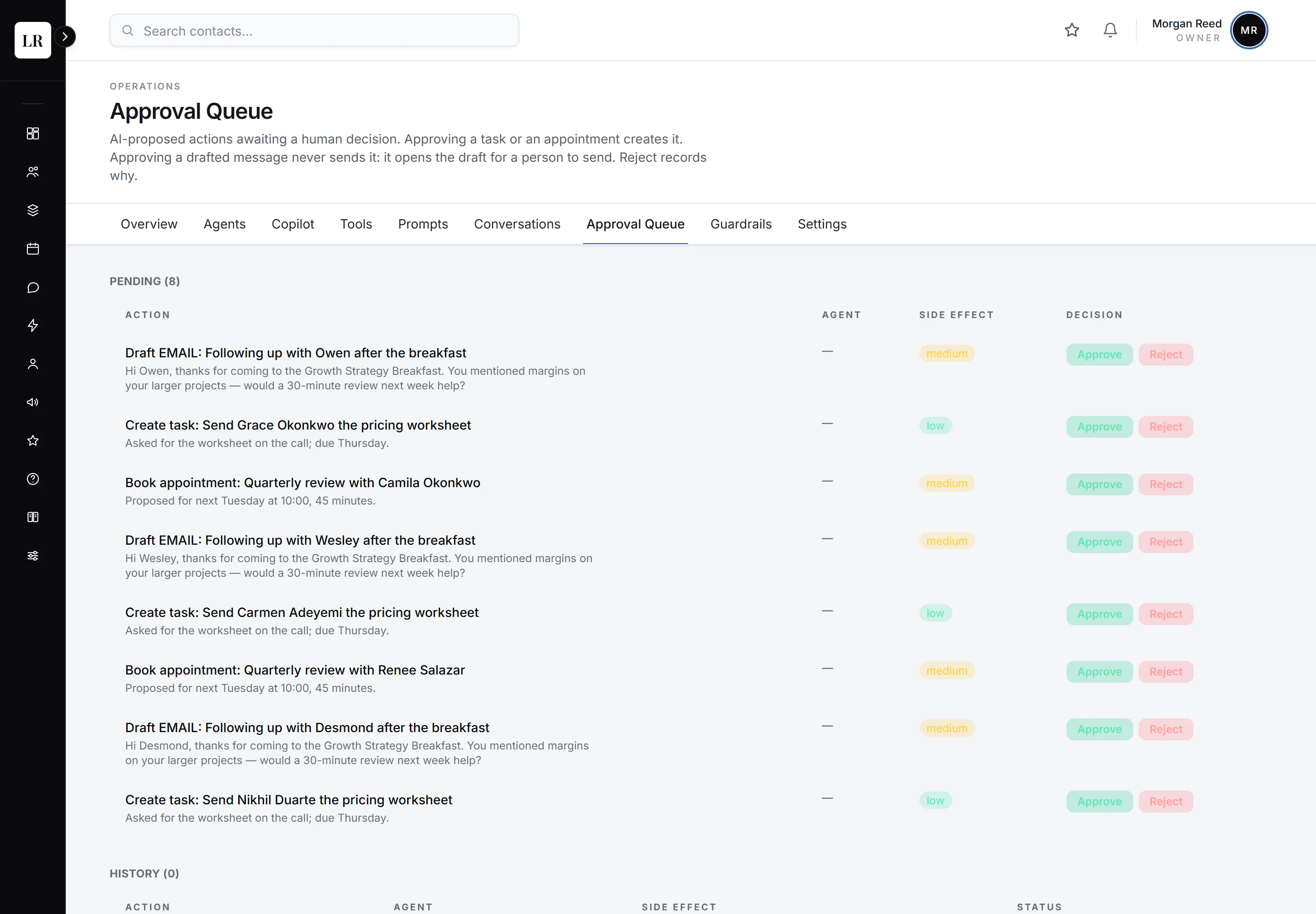Click the favorites star icon in header
Image resolution: width=1316 pixels, height=914 pixels.
(1072, 30)
